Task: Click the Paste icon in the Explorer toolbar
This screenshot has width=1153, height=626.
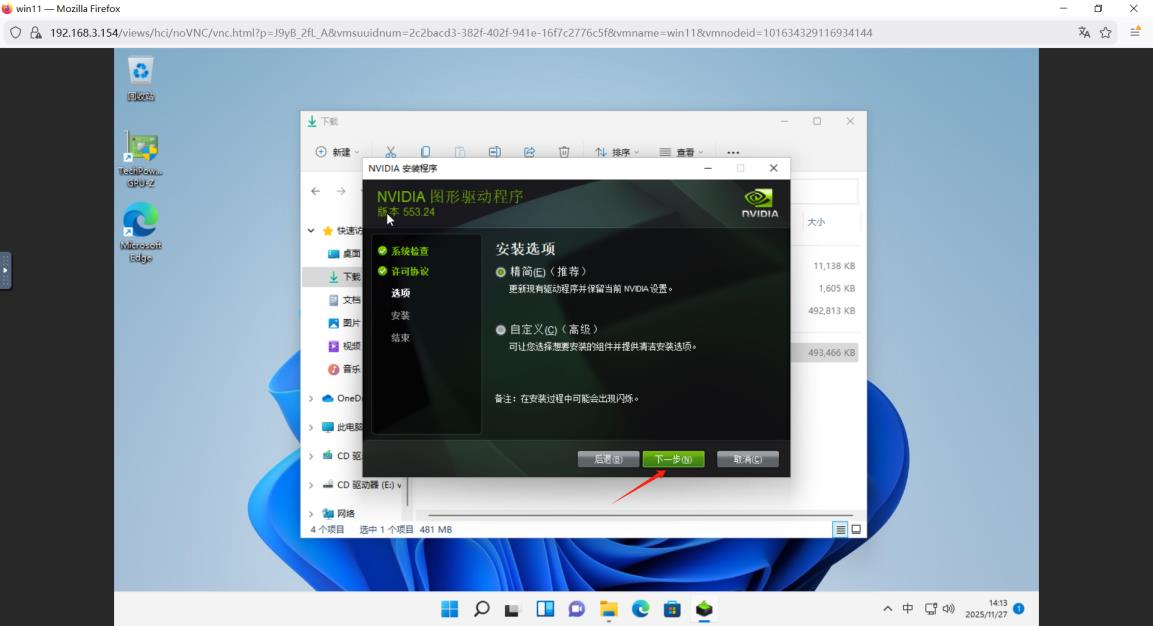Action: coord(459,151)
